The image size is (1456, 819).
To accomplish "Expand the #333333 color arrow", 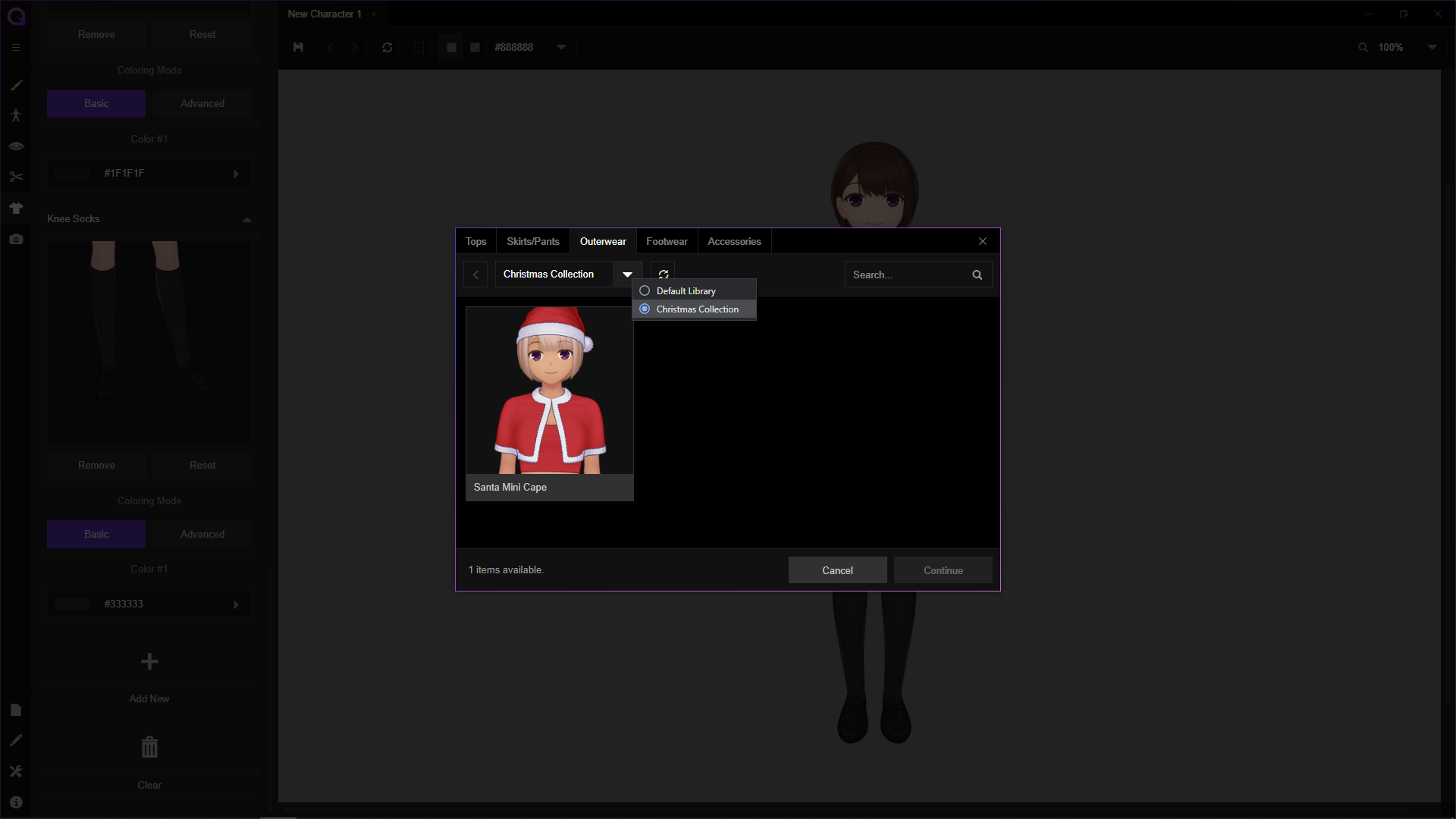I will (x=236, y=604).
